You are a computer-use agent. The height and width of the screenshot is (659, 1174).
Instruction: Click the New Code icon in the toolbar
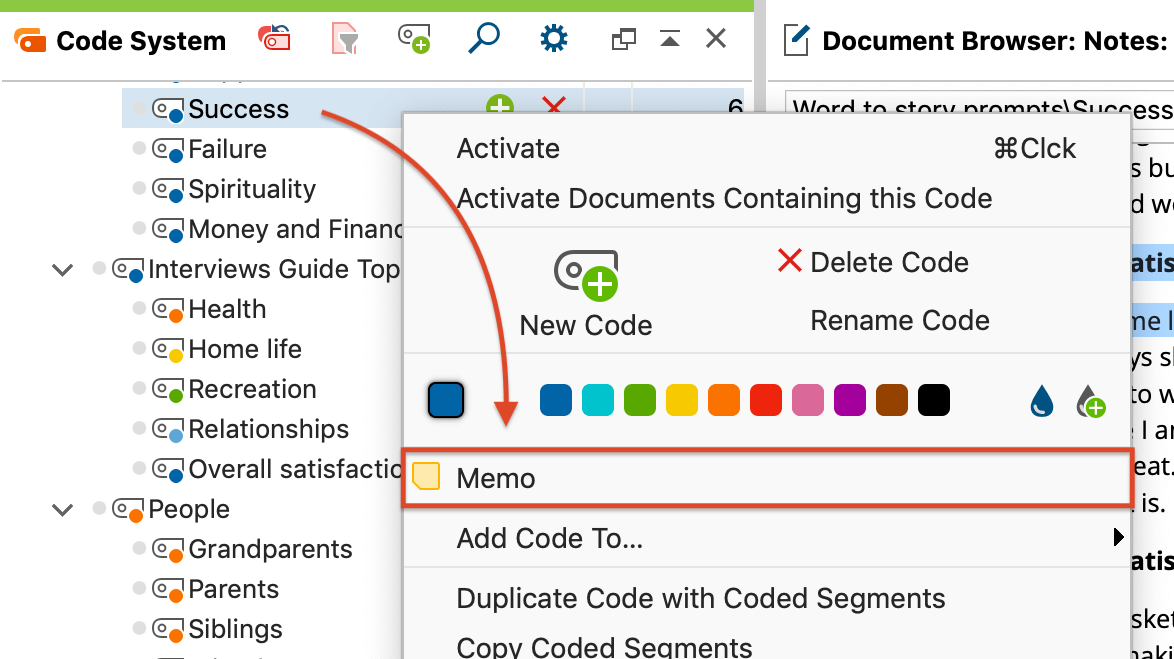414,38
